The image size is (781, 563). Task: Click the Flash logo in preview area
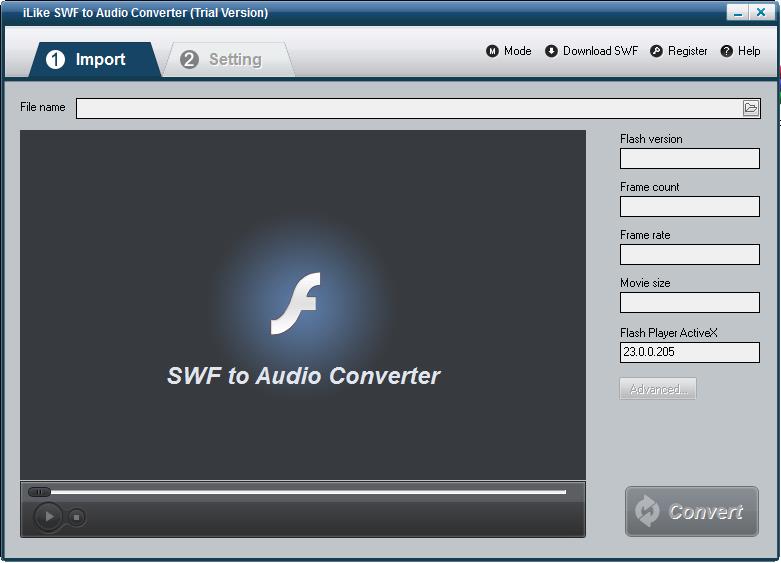coord(296,303)
